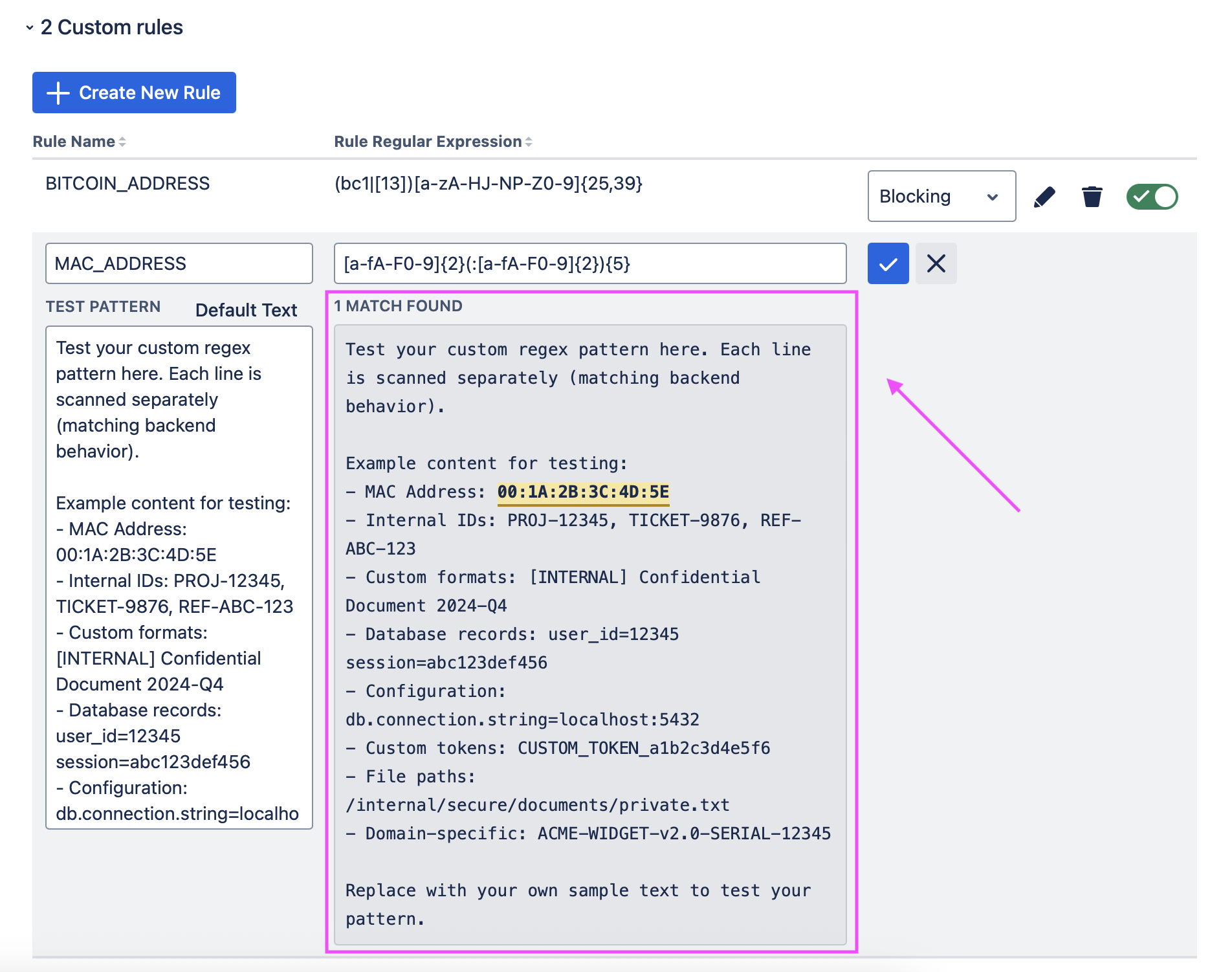The width and height of the screenshot is (1232, 972).
Task: Sort by Rule Name column arrows
Action: pos(122,142)
